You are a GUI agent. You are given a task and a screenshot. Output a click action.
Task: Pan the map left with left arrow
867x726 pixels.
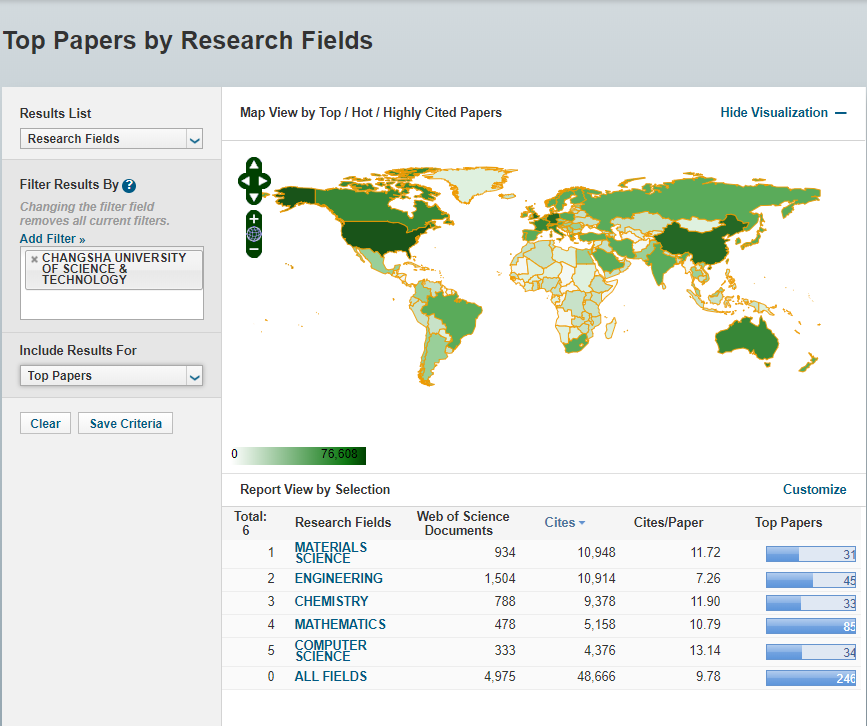point(243,181)
